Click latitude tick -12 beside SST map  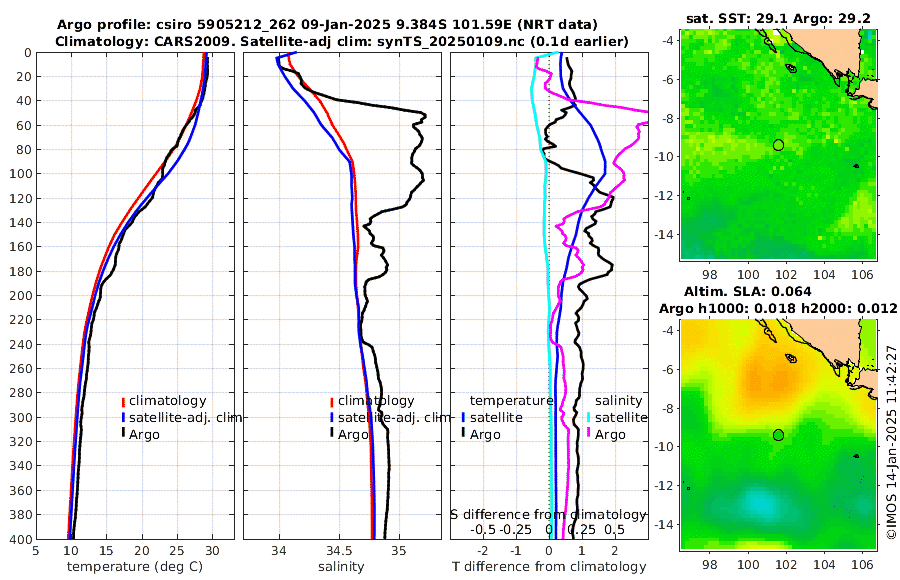click(x=666, y=196)
